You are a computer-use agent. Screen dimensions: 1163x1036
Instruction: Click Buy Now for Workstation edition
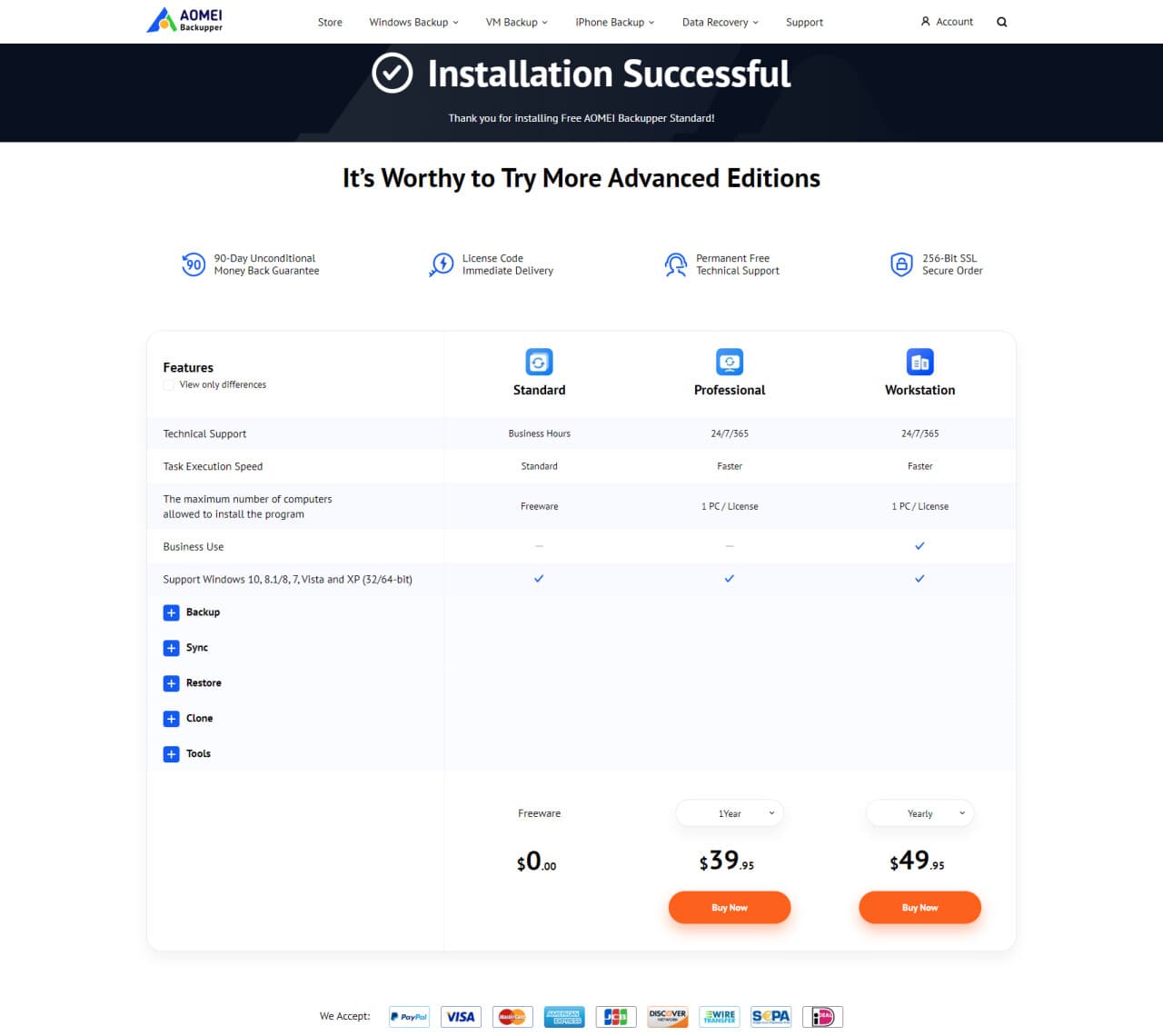[x=919, y=907]
